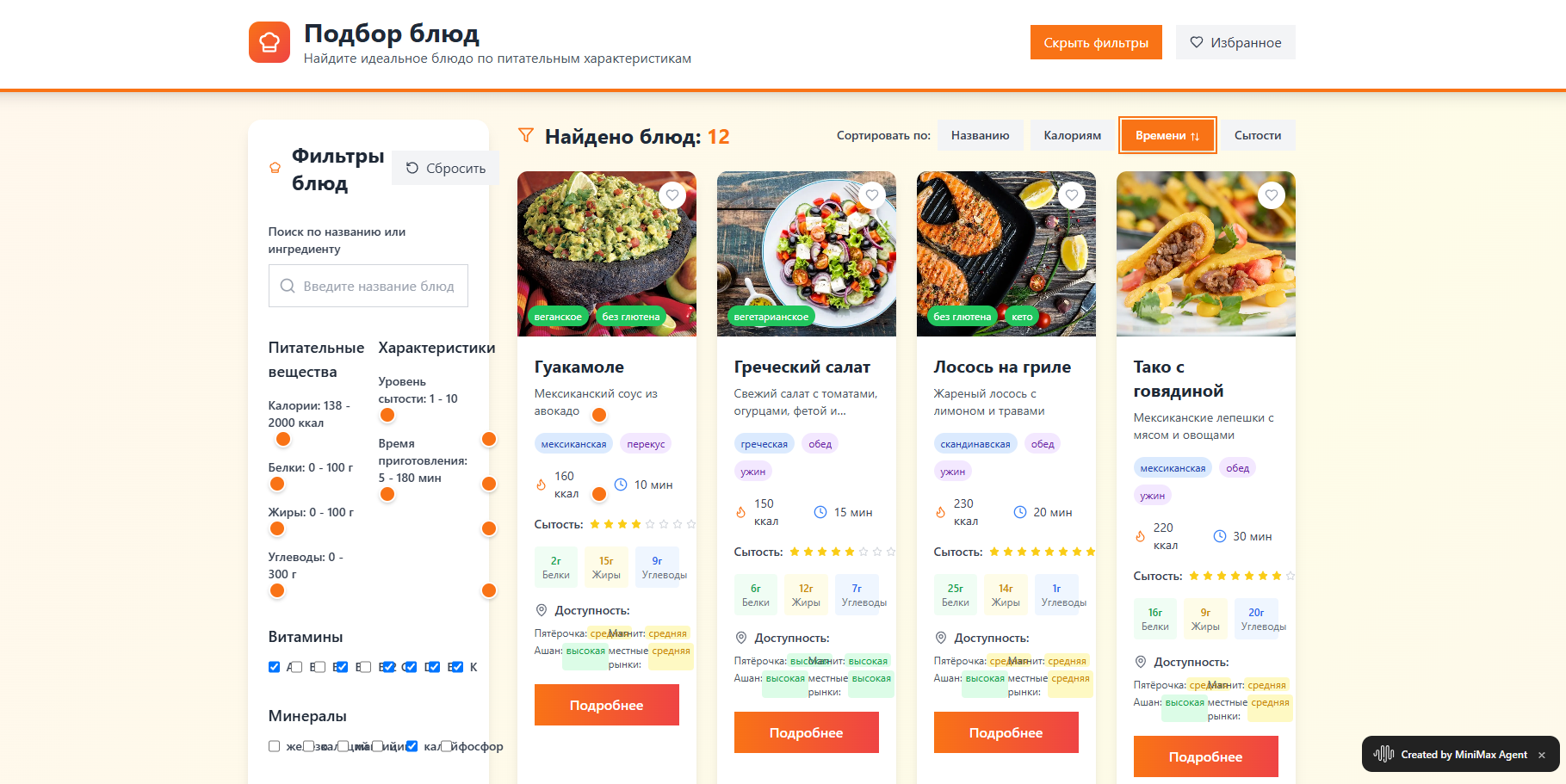Click the Уровень сытости slider minimum handle

click(x=387, y=415)
